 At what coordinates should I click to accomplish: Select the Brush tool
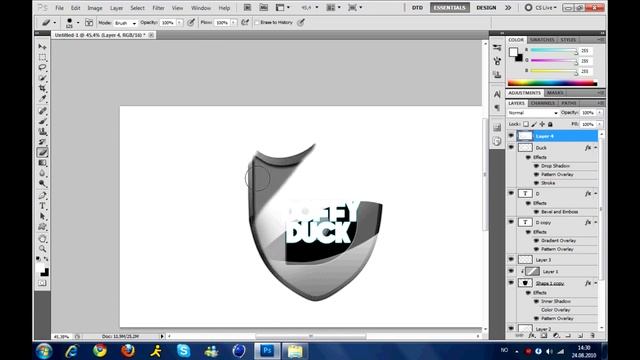[42, 121]
